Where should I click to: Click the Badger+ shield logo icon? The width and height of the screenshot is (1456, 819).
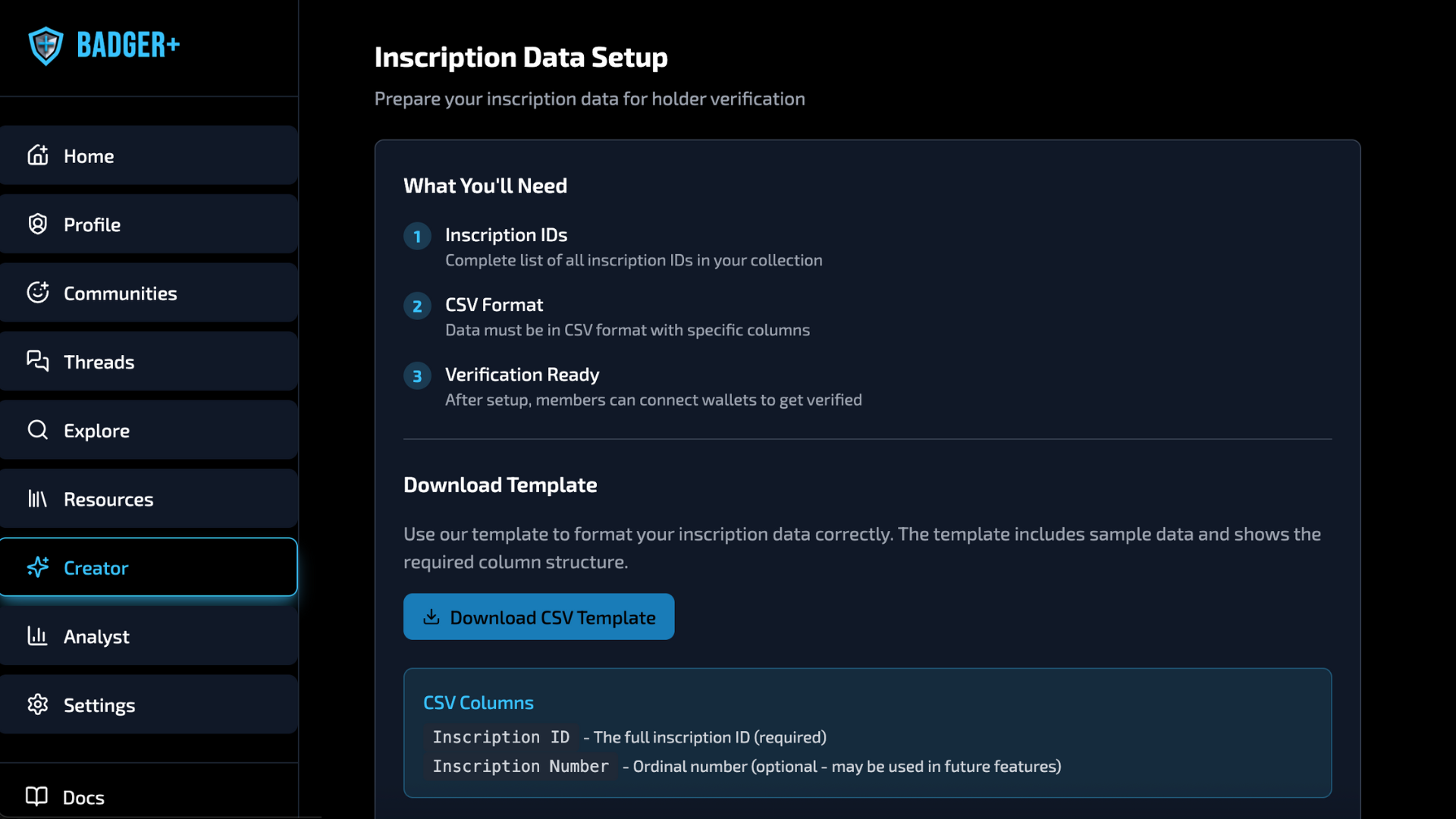pos(45,45)
